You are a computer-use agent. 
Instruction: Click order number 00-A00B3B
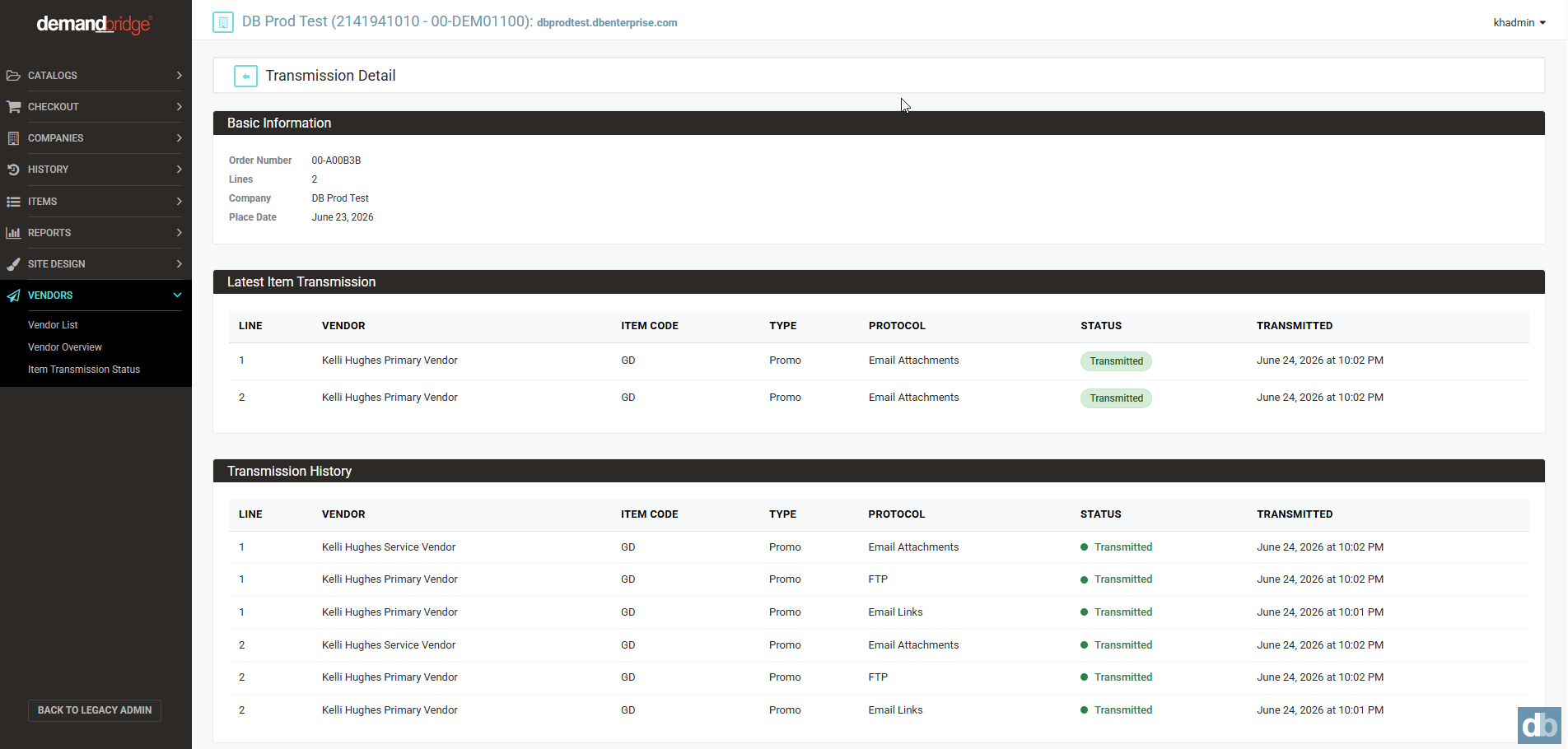pyautogui.click(x=336, y=160)
